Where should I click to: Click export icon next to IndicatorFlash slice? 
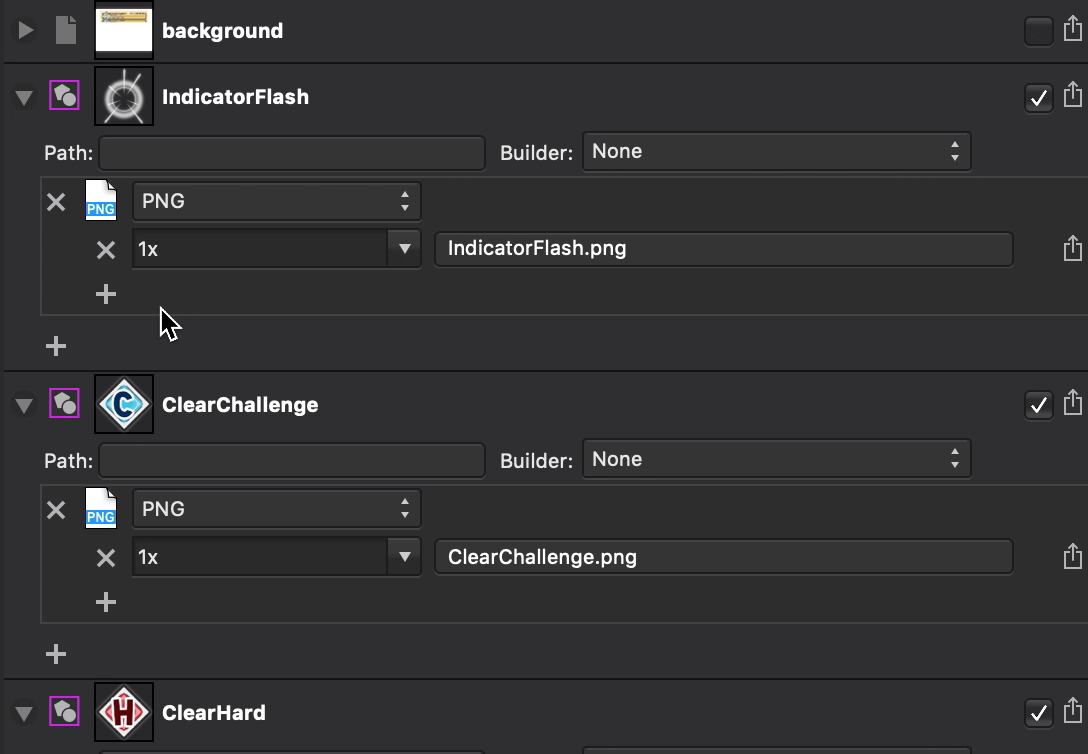[1073, 94]
